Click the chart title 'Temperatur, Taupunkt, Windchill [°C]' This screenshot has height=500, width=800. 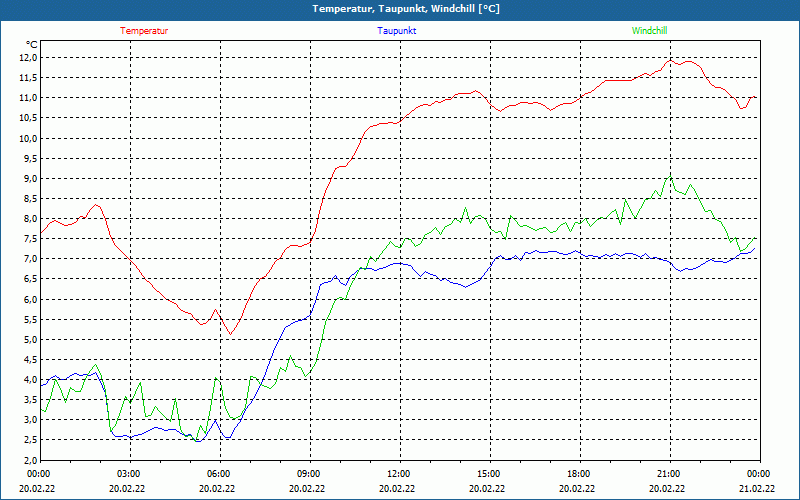point(406,9)
